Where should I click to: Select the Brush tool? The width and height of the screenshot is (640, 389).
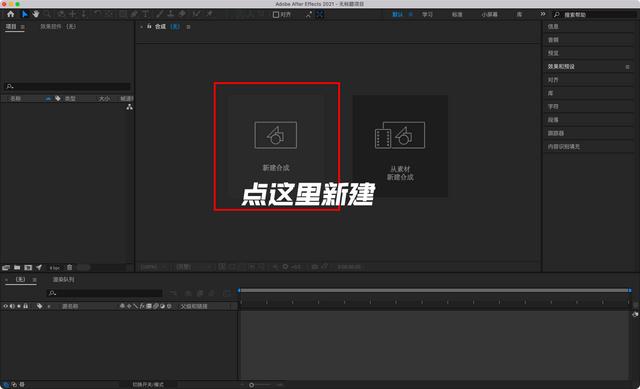pyautogui.click(x=160, y=14)
